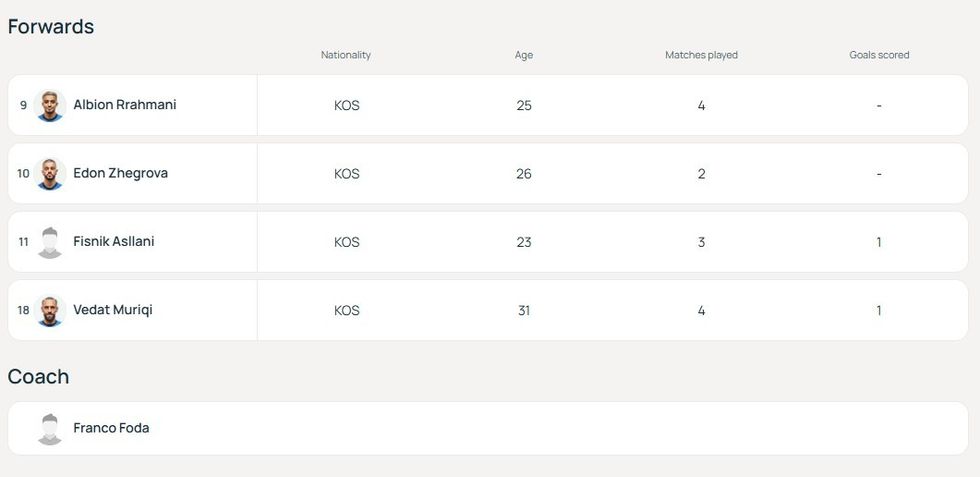
Task: Click Albion Rrahmani's KOS nationality
Action: 346,105
